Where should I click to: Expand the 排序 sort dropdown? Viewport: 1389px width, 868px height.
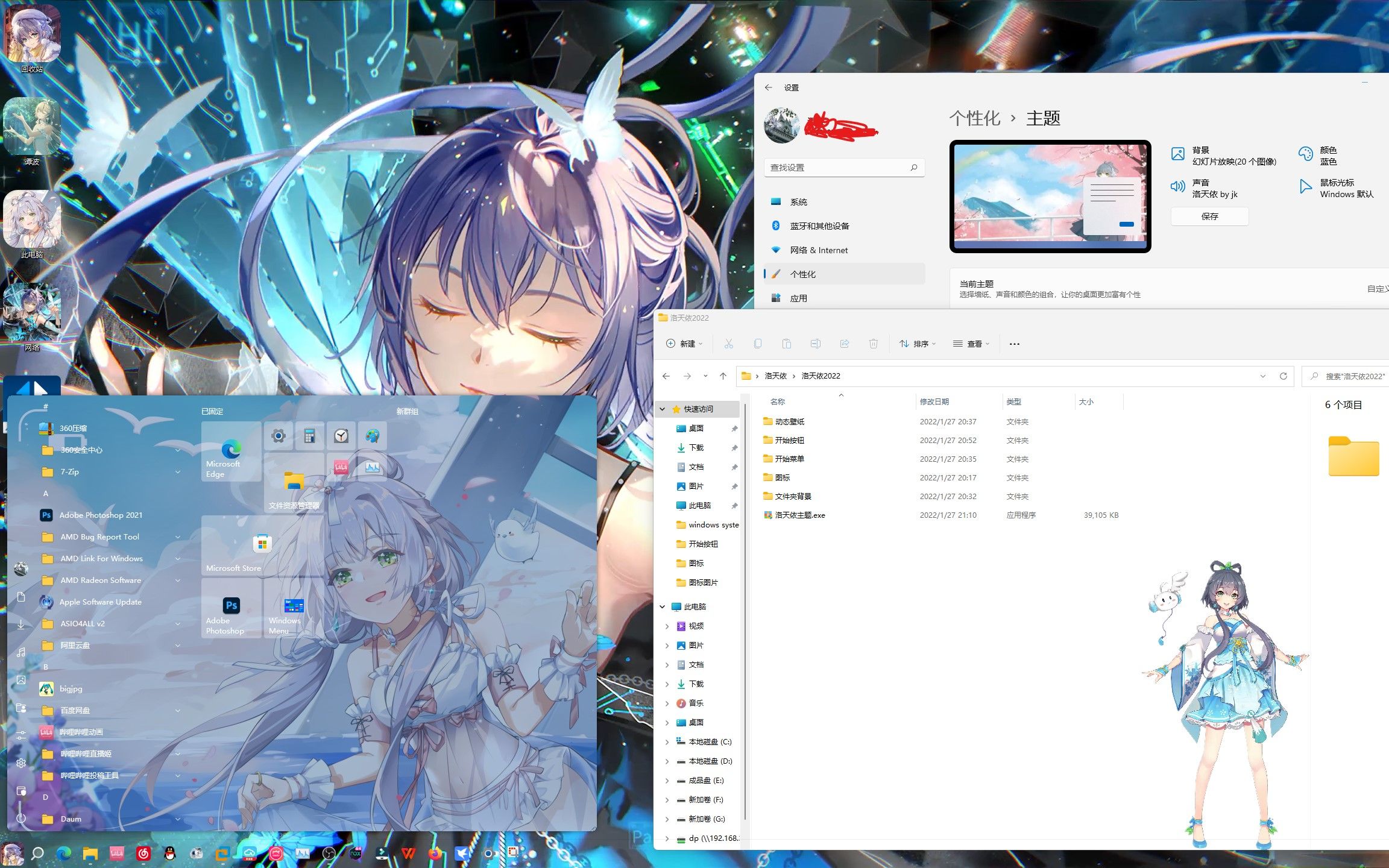tap(918, 344)
